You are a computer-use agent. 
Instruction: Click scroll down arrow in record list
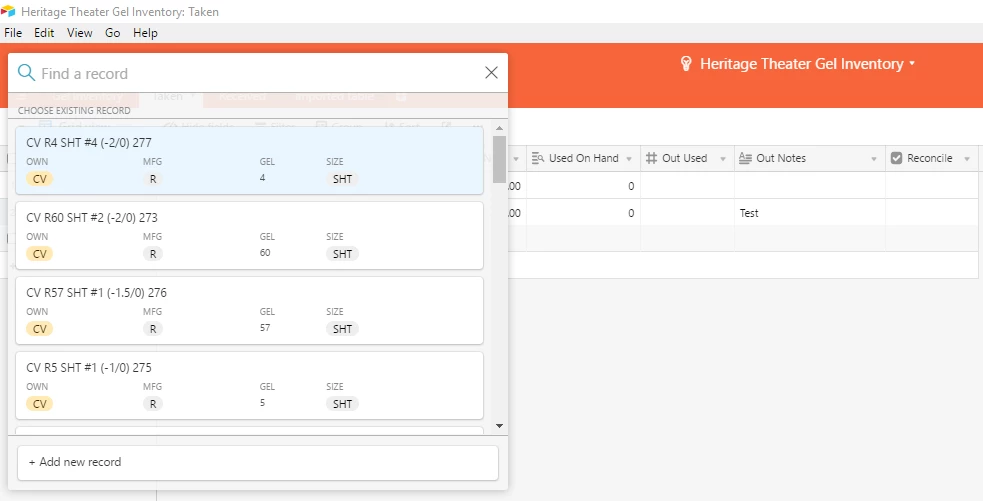499,426
